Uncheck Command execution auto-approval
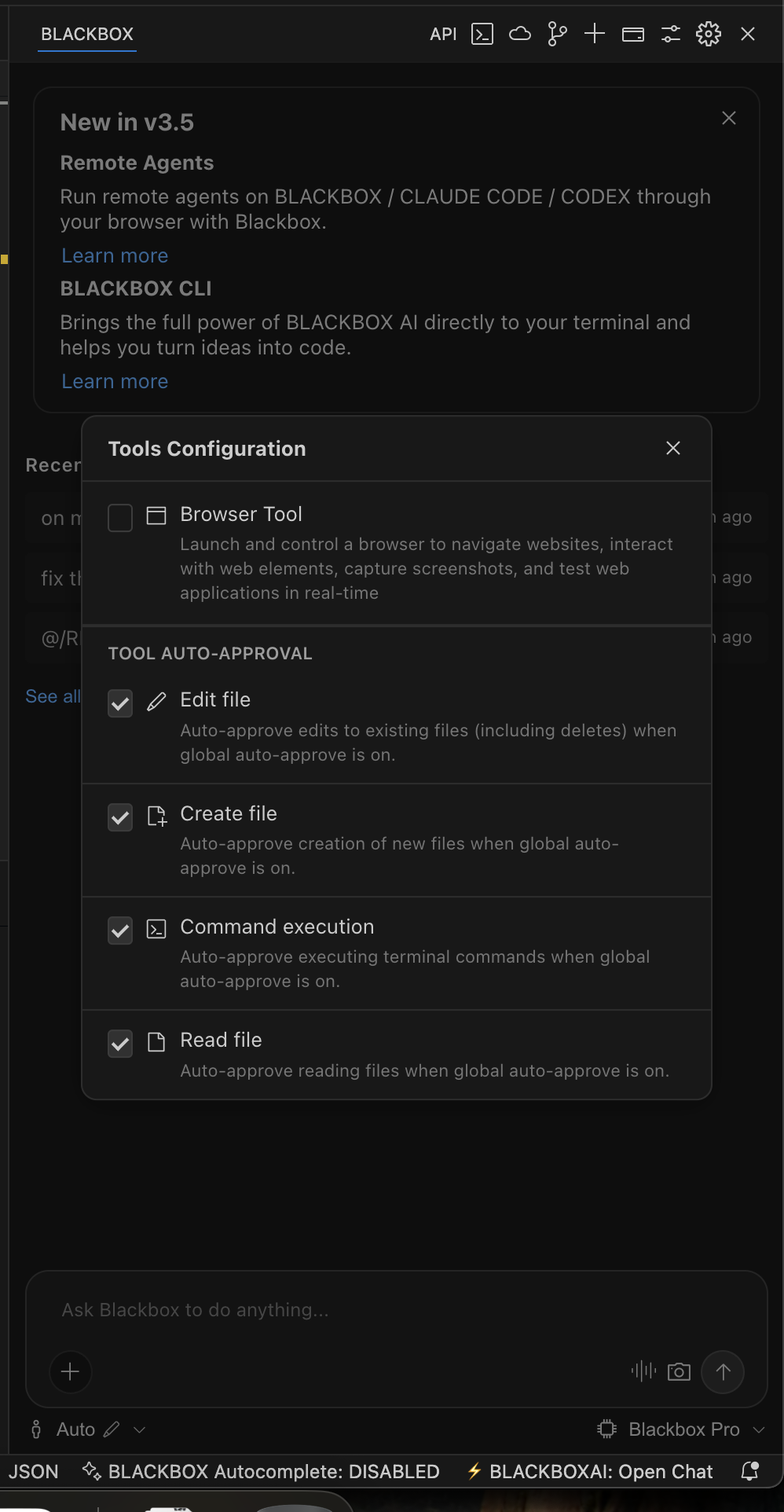The width and height of the screenshot is (784, 1512). click(x=120, y=930)
